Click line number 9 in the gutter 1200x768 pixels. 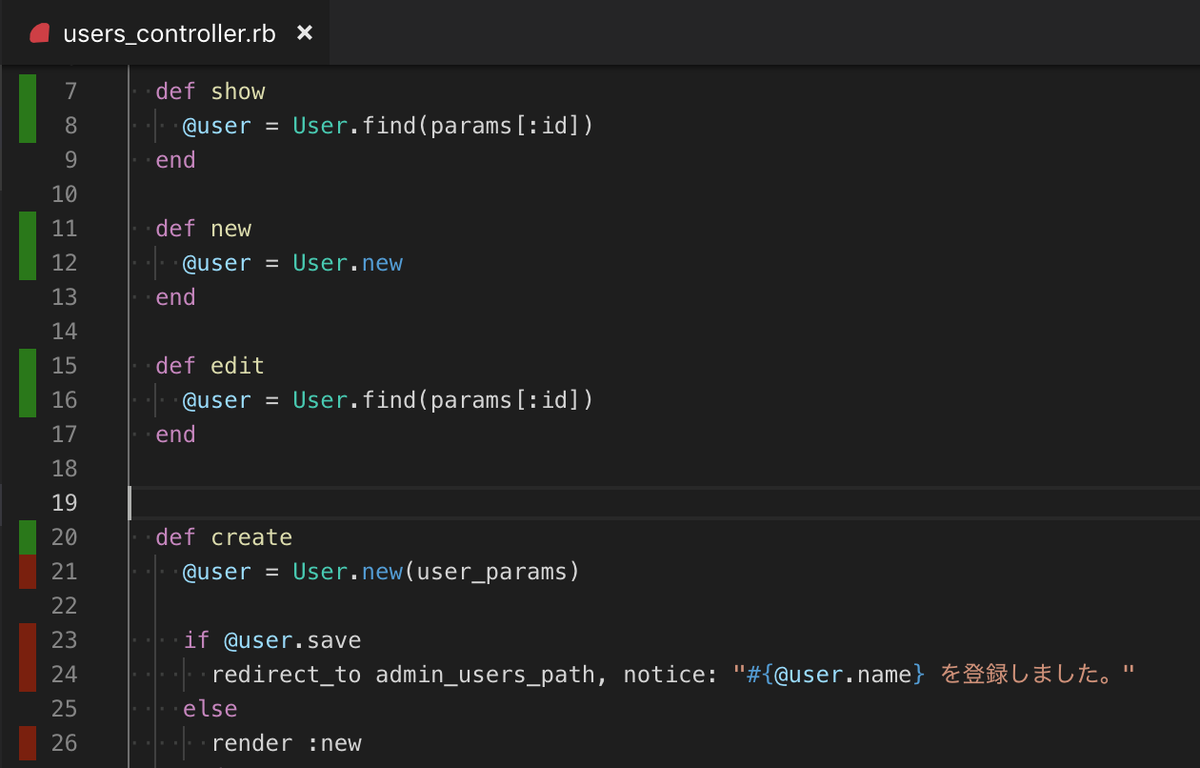pos(70,160)
